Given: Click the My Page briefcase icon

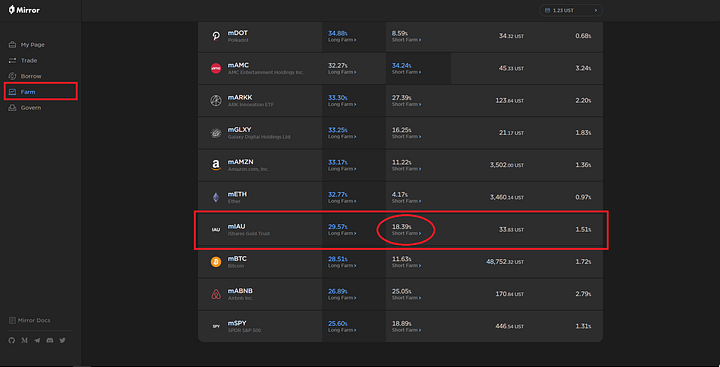Looking at the screenshot, I should pos(12,45).
